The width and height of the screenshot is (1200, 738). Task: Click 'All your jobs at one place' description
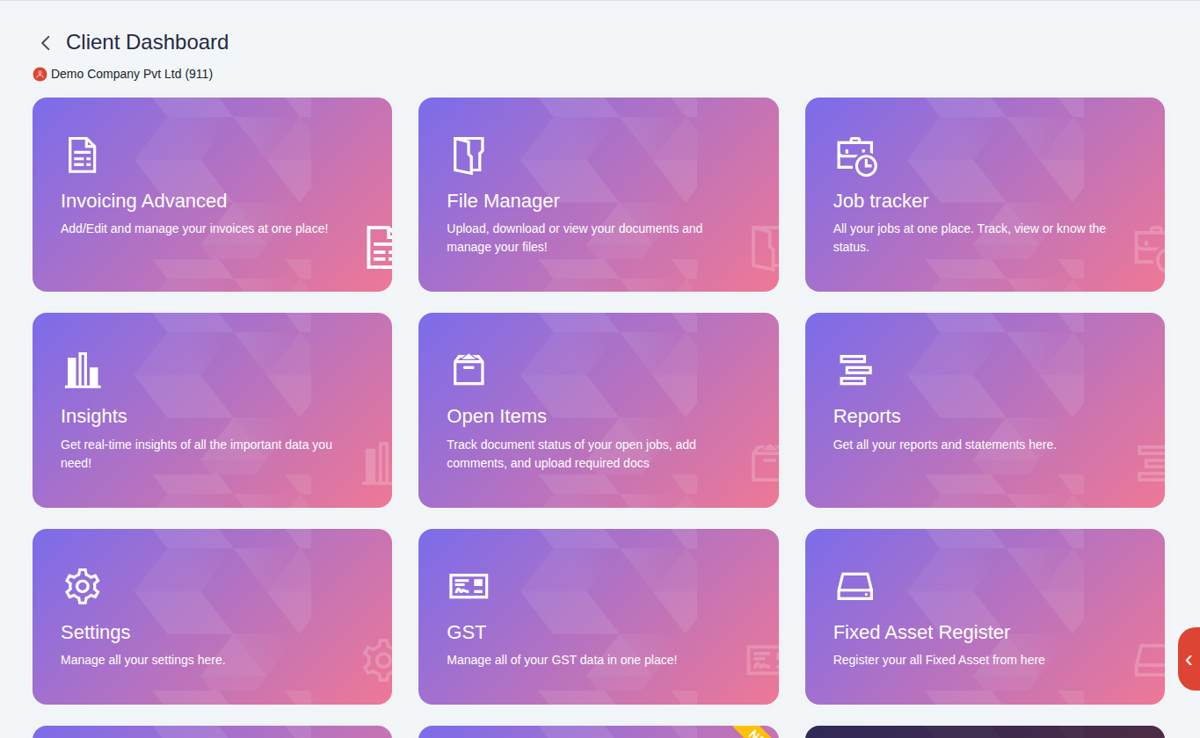pos(969,238)
